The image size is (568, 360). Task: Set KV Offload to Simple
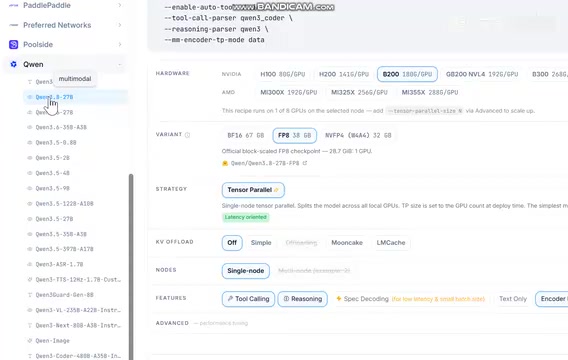point(261,243)
